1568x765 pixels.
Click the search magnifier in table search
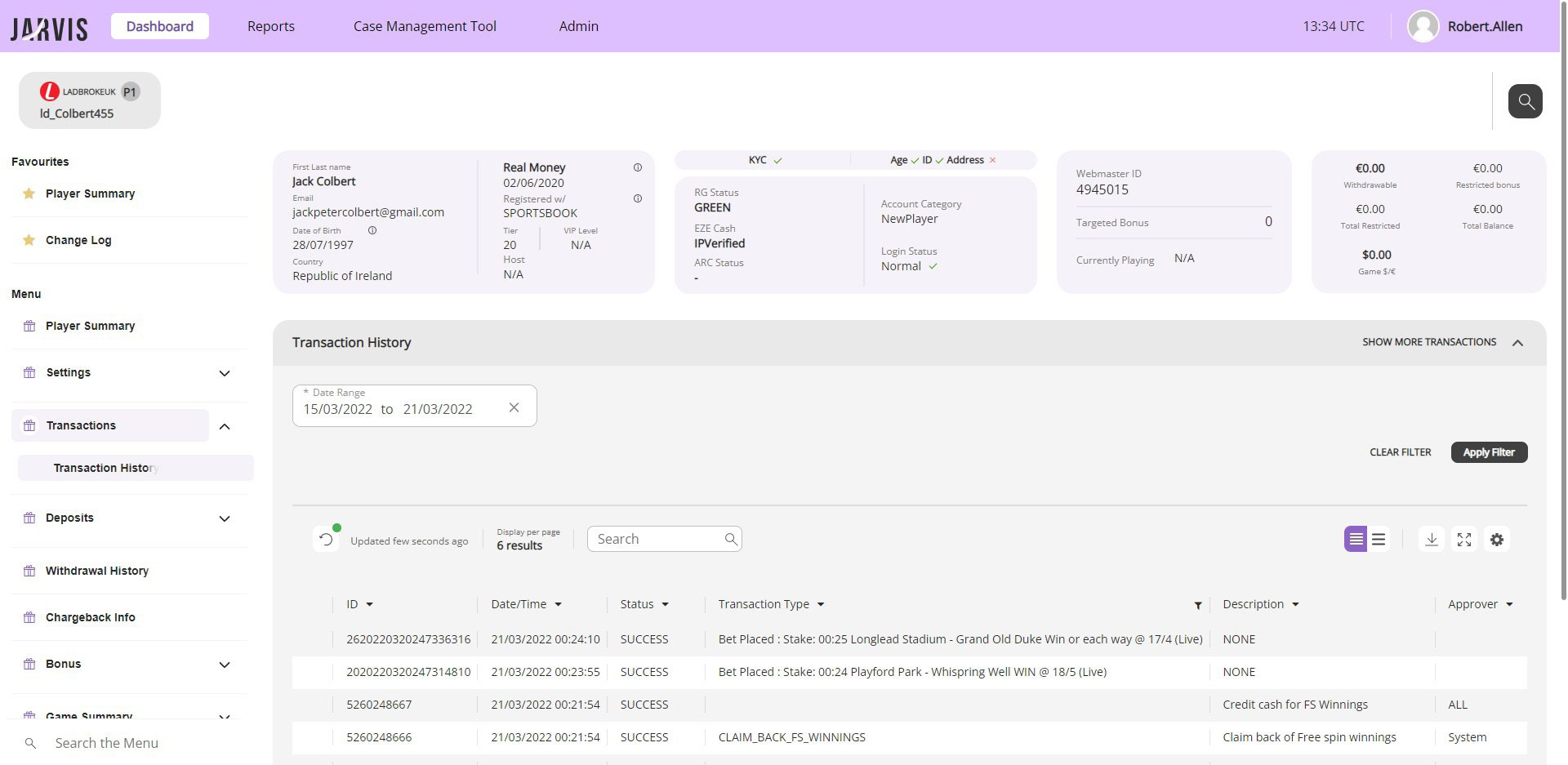(x=731, y=539)
